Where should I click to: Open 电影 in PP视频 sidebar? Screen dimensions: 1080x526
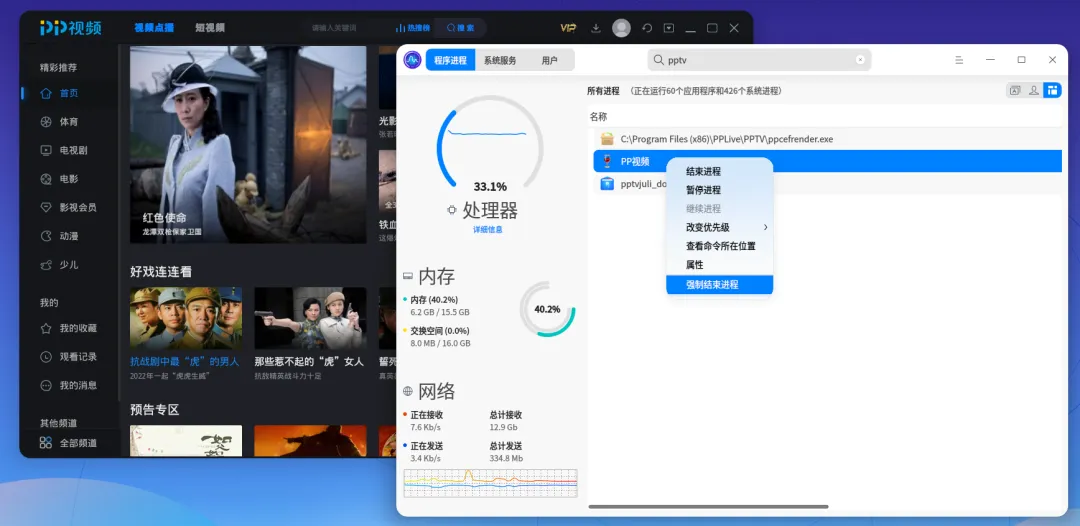pyautogui.click(x=69, y=179)
